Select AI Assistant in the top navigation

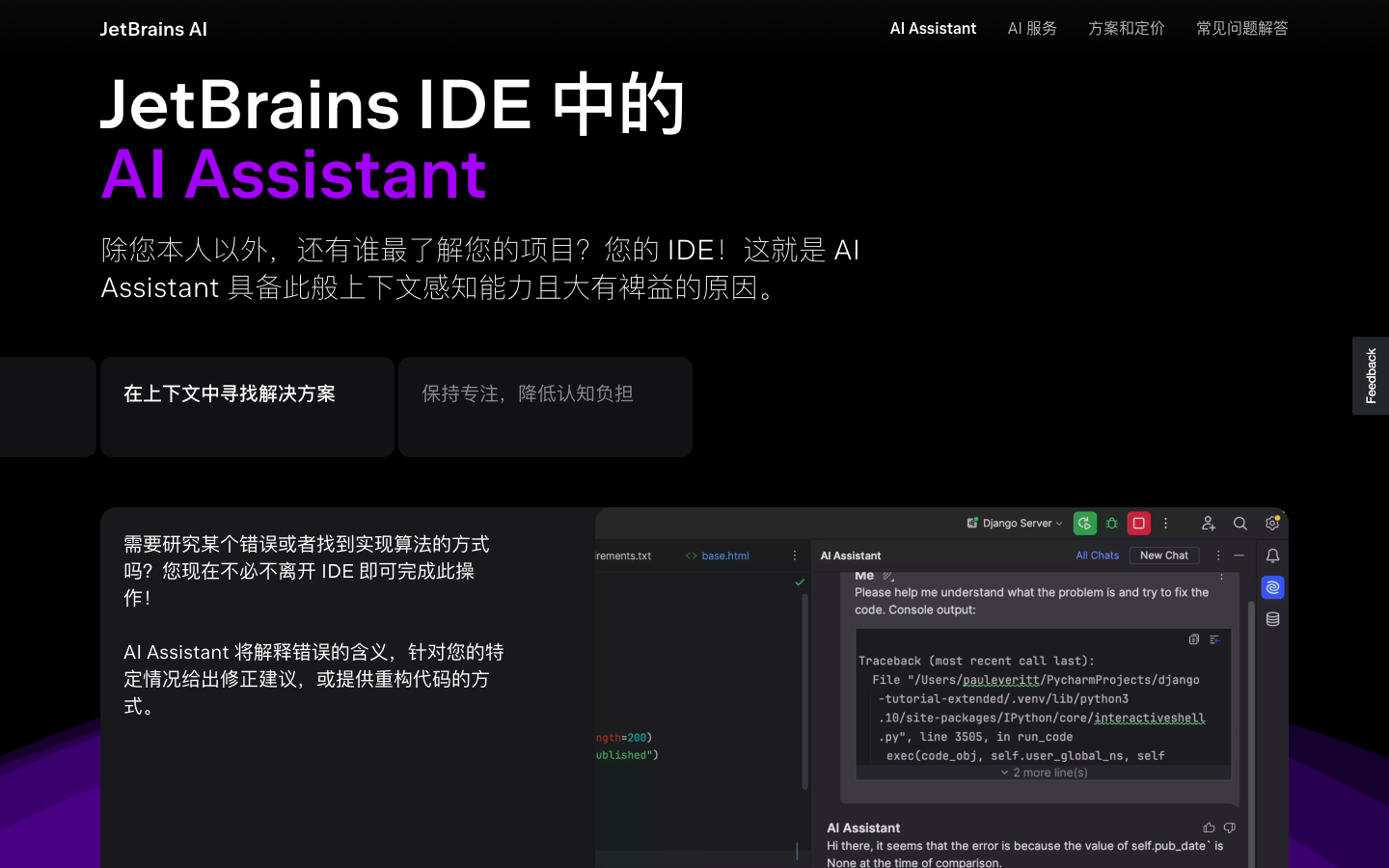click(x=933, y=28)
